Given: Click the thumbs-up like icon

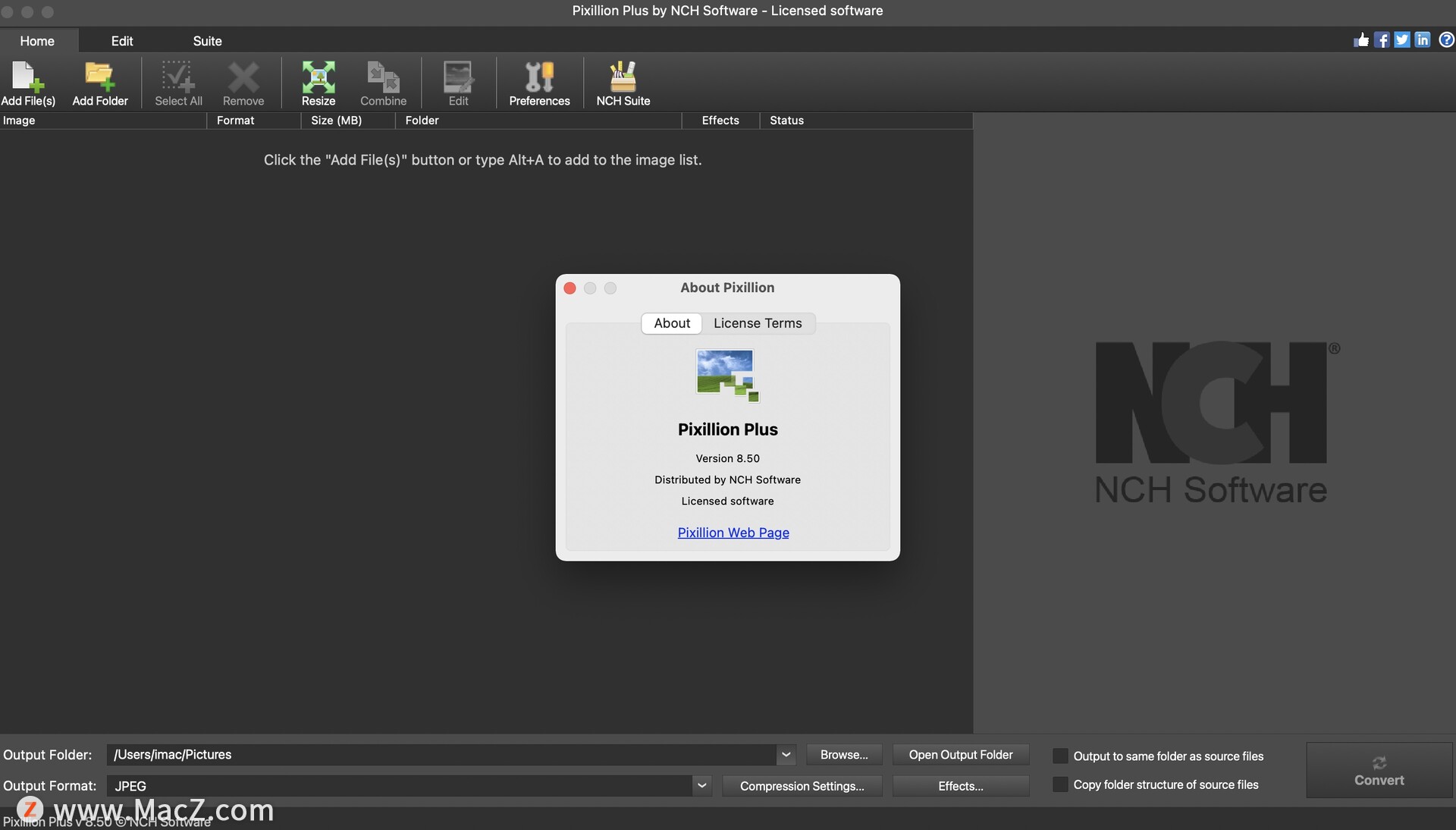Looking at the screenshot, I should point(1361,40).
